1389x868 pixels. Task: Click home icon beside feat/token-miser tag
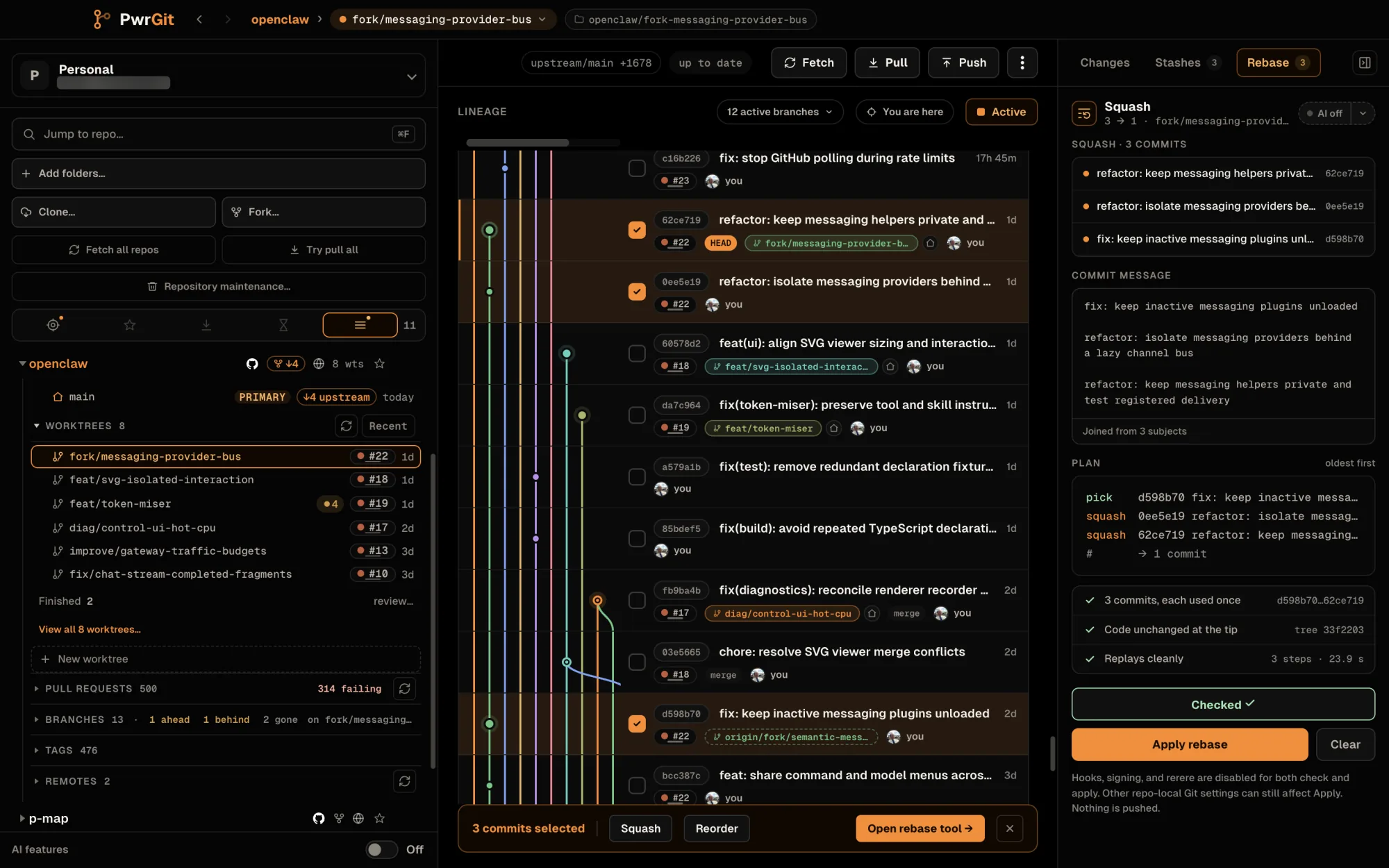[834, 428]
